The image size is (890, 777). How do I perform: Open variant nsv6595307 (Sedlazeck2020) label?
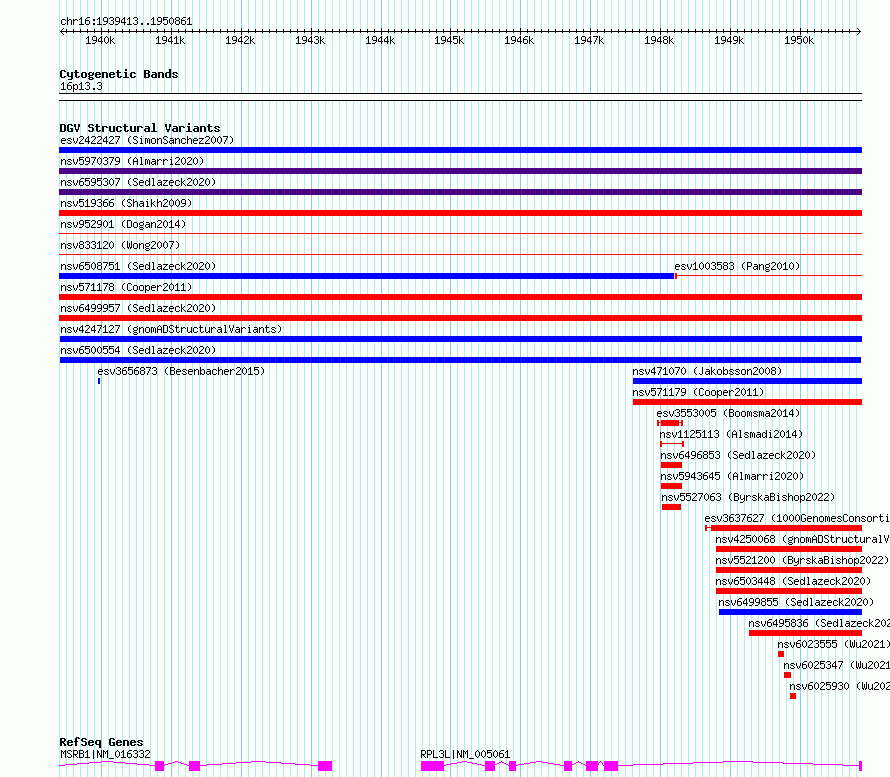pyautogui.click(x=138, y=182)
